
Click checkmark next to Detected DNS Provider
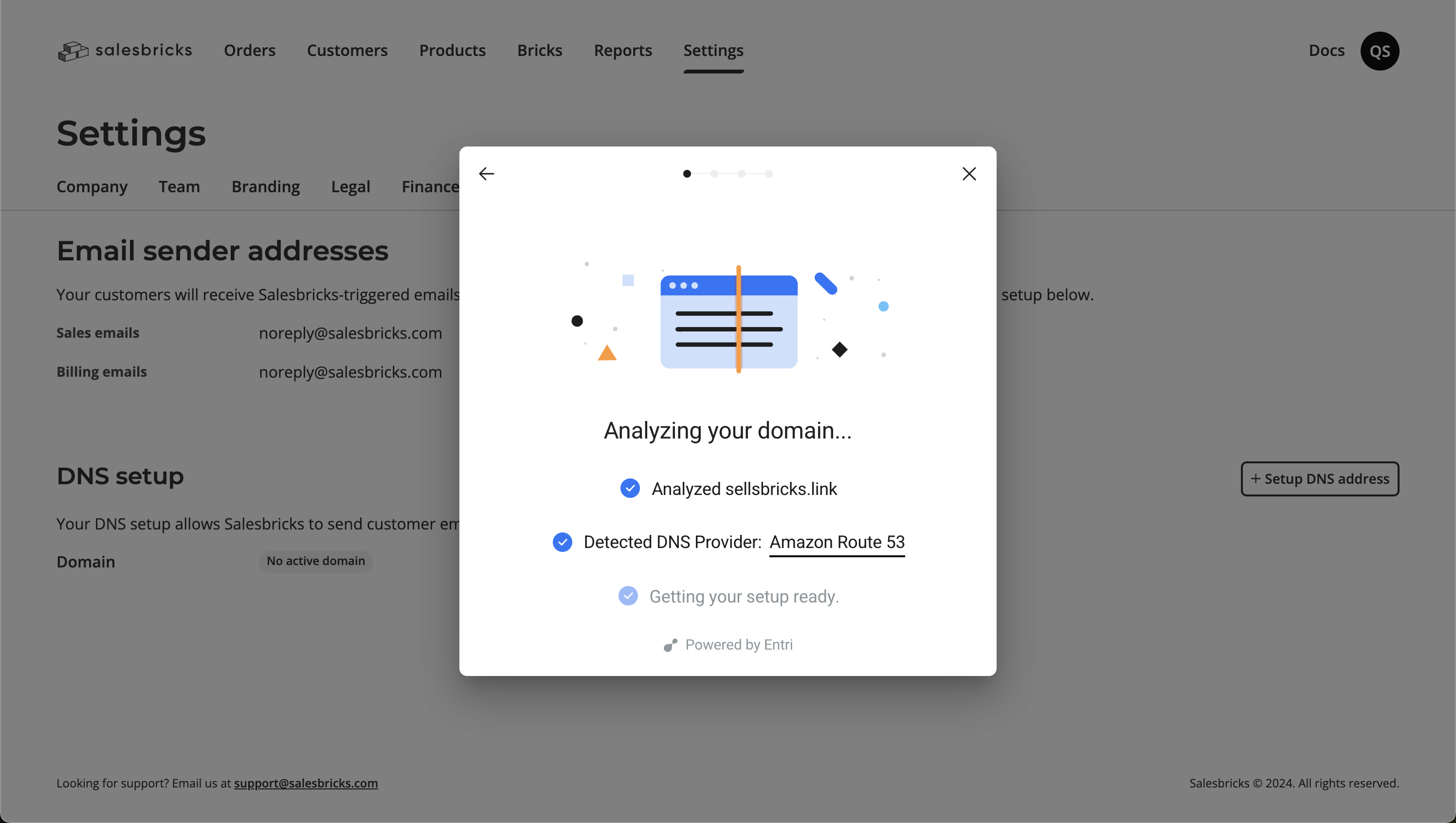click(562, 542)
